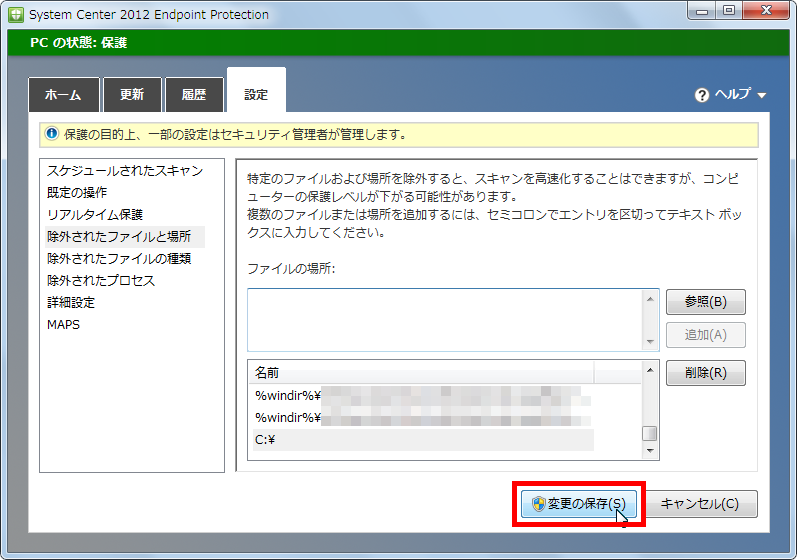
Task: Minimize the Endpoint Protection window
Action: (x=702, y=11)
